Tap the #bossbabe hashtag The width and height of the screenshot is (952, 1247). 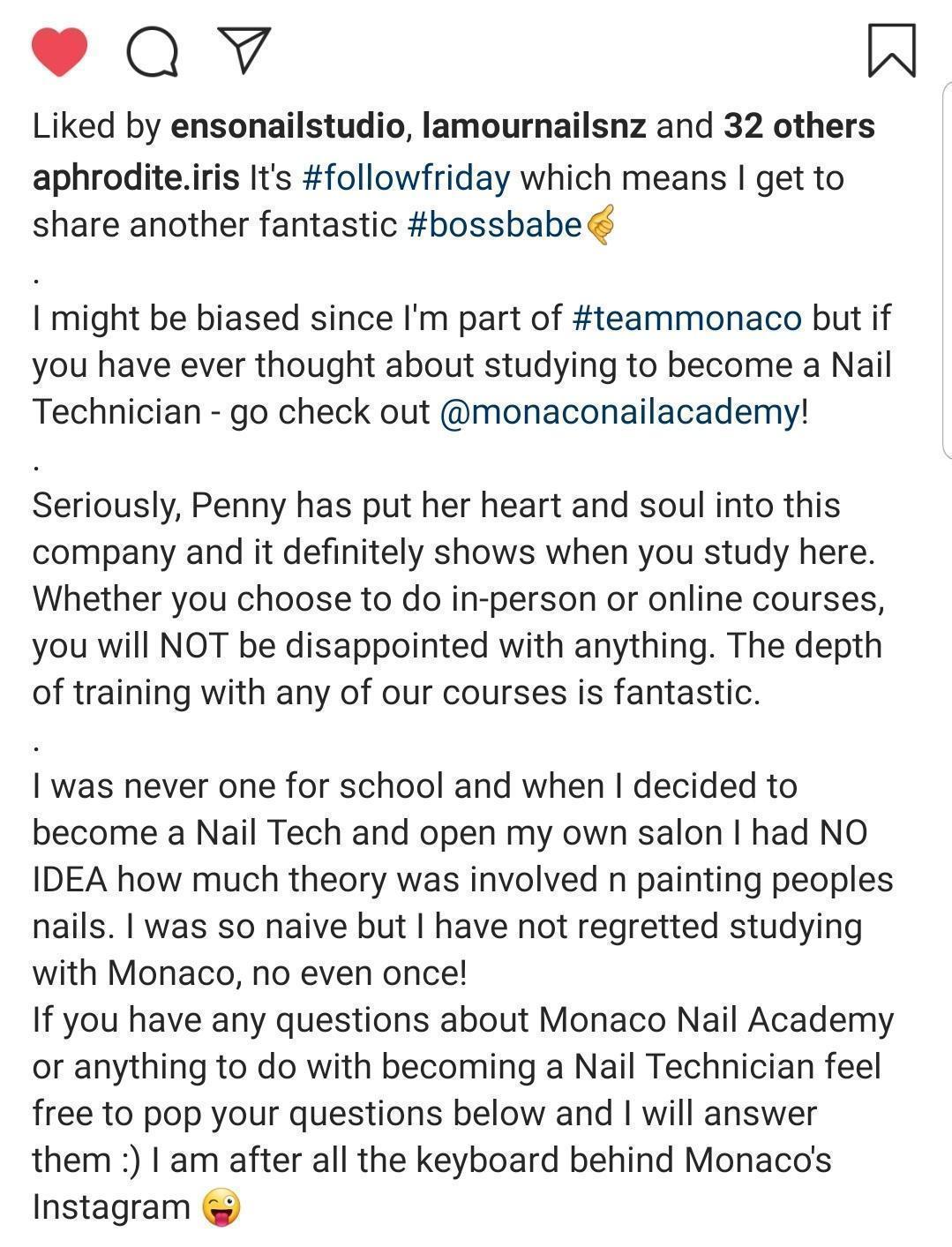[x=495, y=225]
